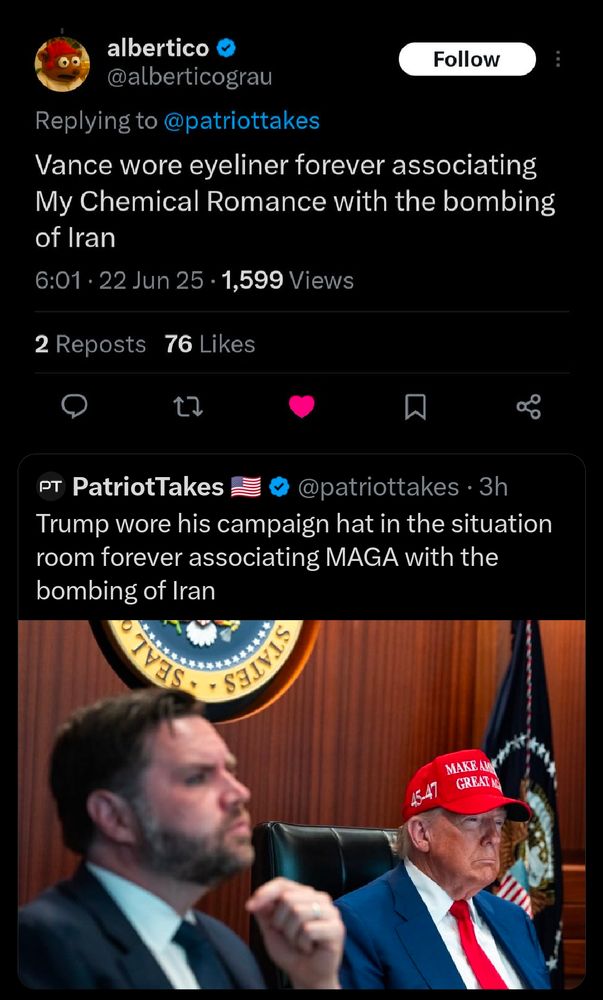Open albertico's profile avatar

[62, 62]
